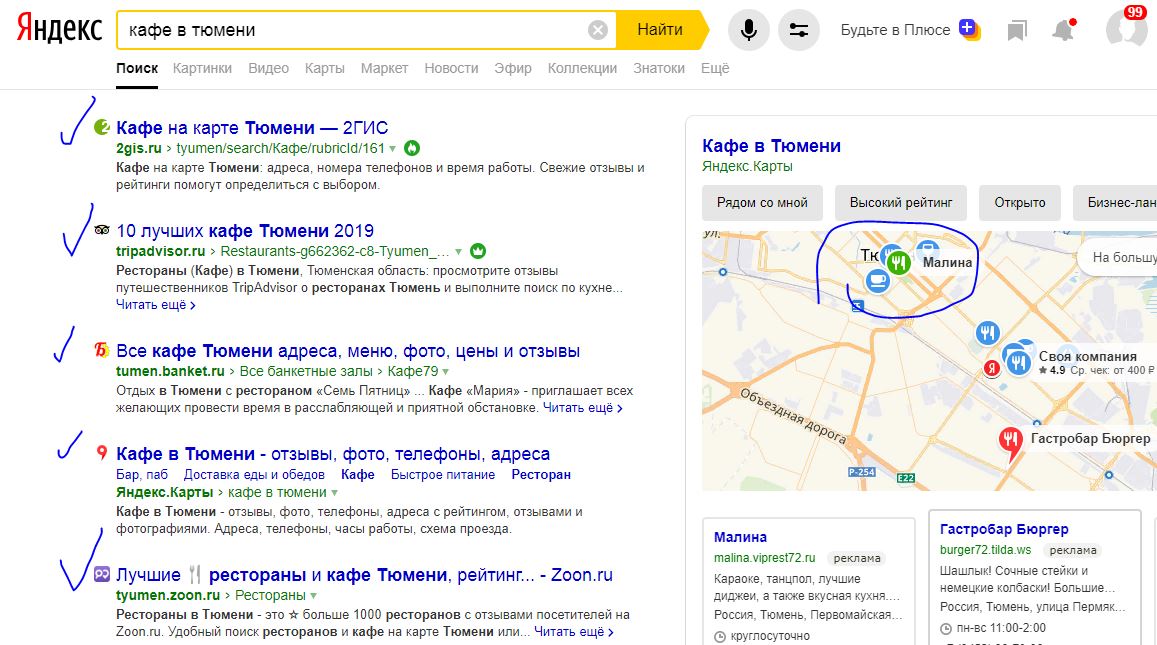Image resolution: width=1157 pixels, height=645 pixels.
Task: Expand Читать ещё under TripAdvisor result
Action: click(x=156, y=305)
